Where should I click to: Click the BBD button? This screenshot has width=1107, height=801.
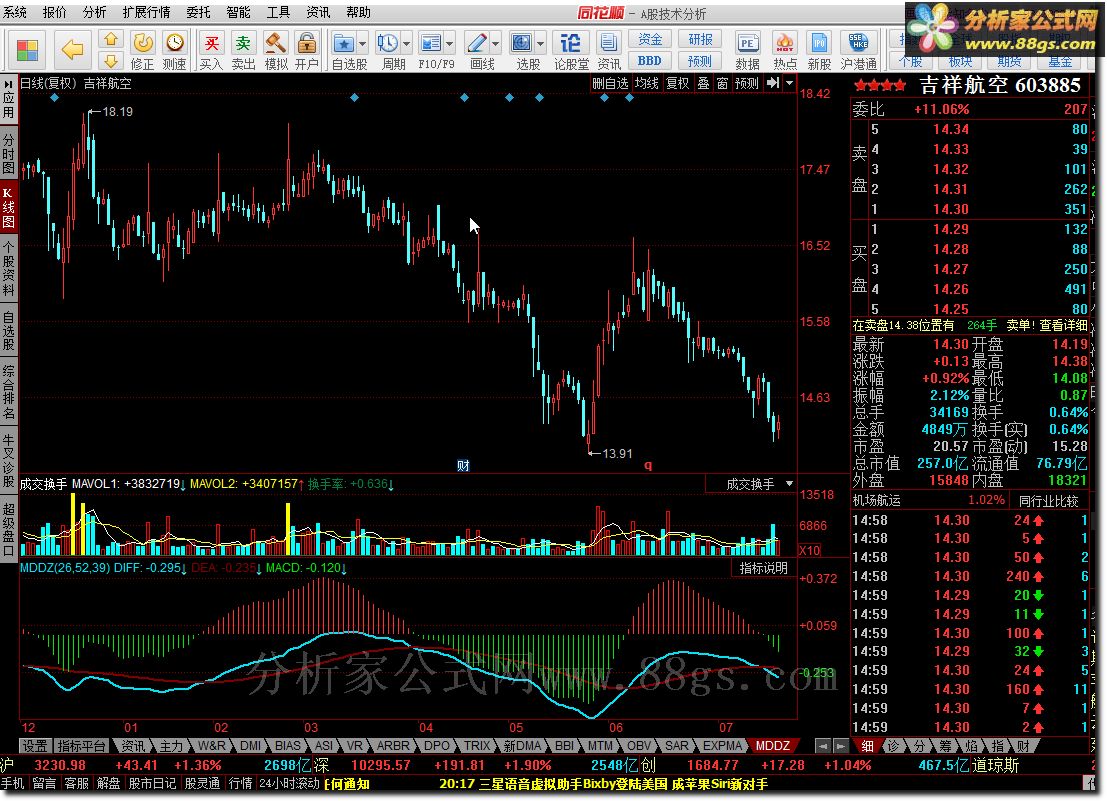pyautogui.click(x=650, y=61)
